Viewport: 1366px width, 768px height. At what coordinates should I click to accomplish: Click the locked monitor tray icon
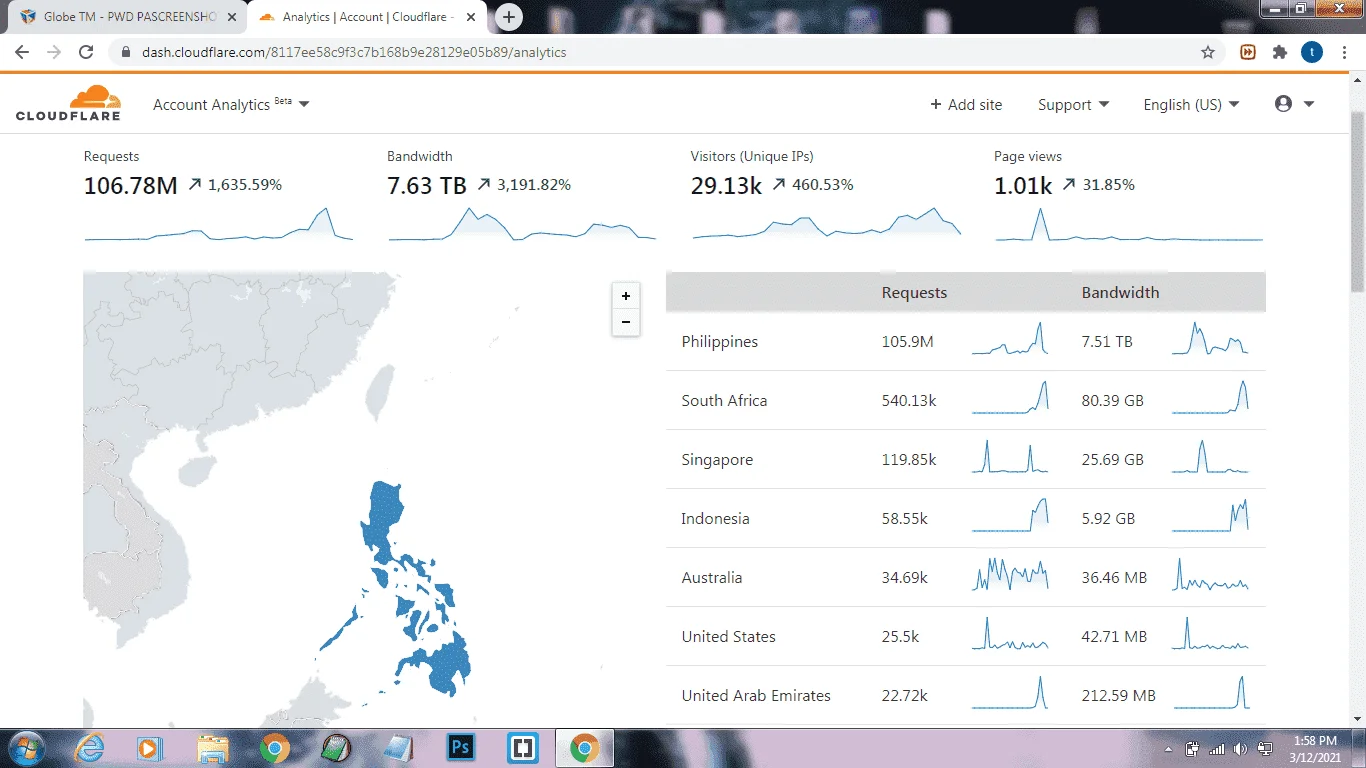(1265, 749)
